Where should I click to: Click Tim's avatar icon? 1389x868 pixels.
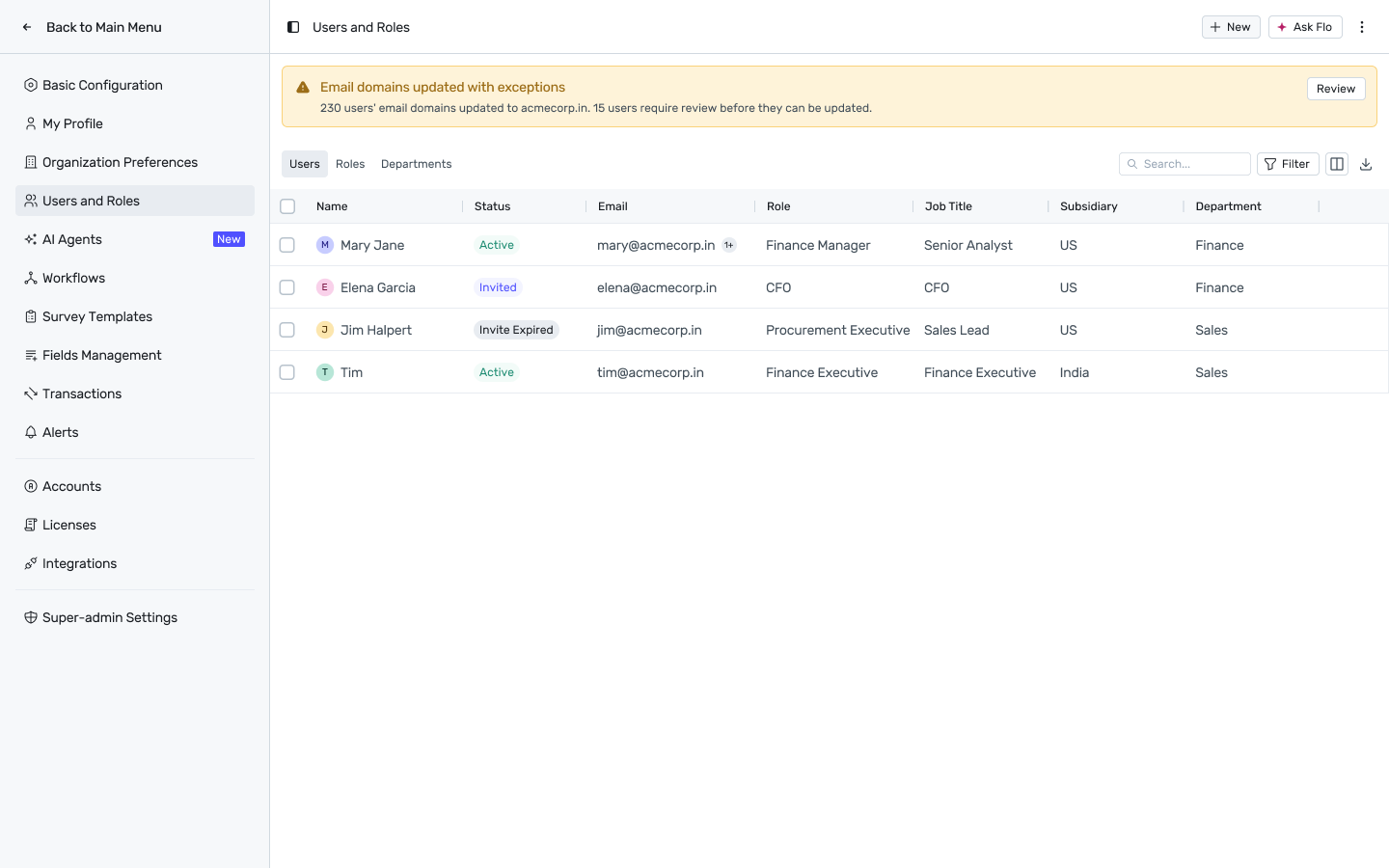[x=325, y=372]
